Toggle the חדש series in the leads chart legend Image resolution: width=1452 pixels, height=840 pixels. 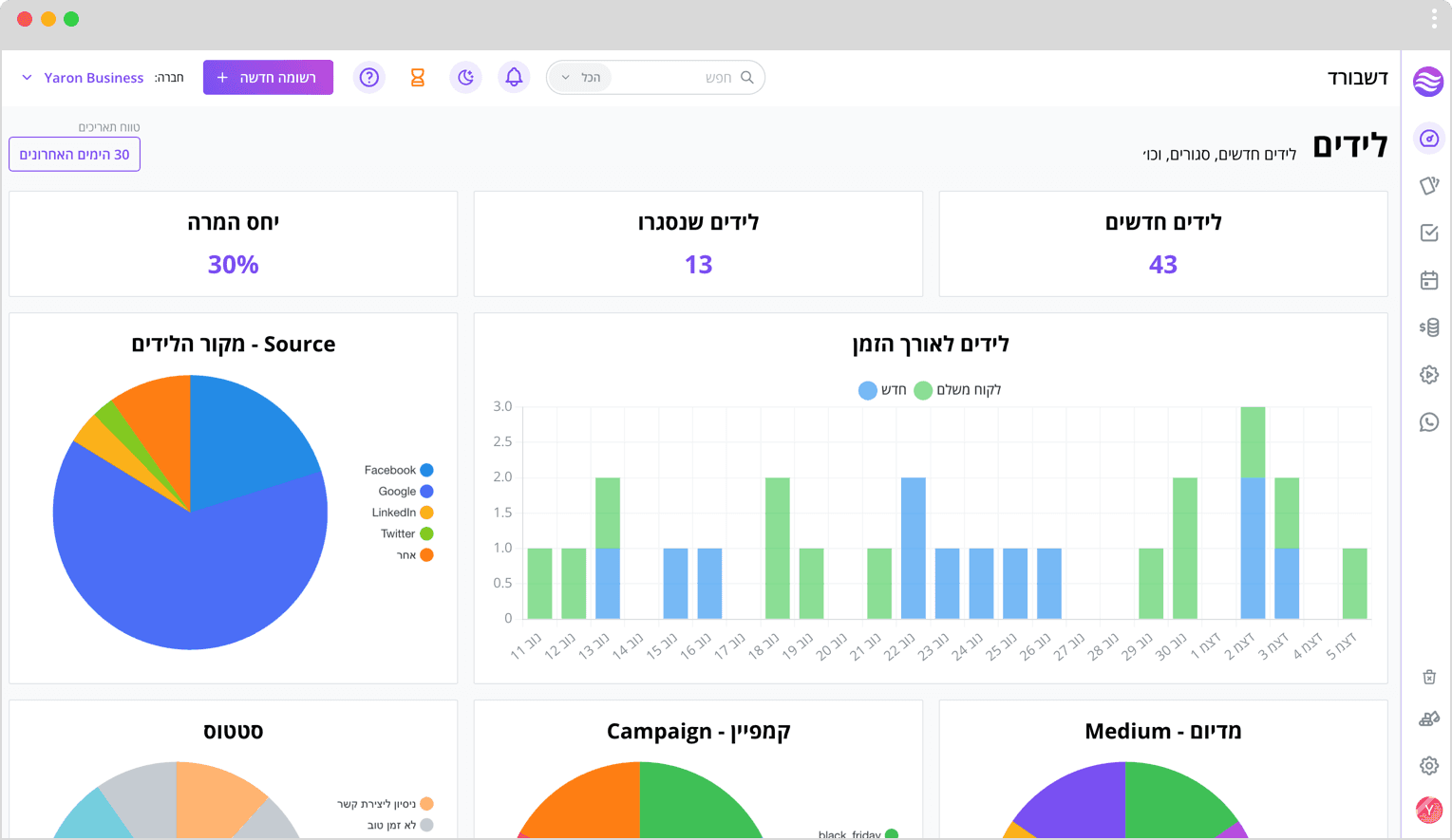click(882, 390)
